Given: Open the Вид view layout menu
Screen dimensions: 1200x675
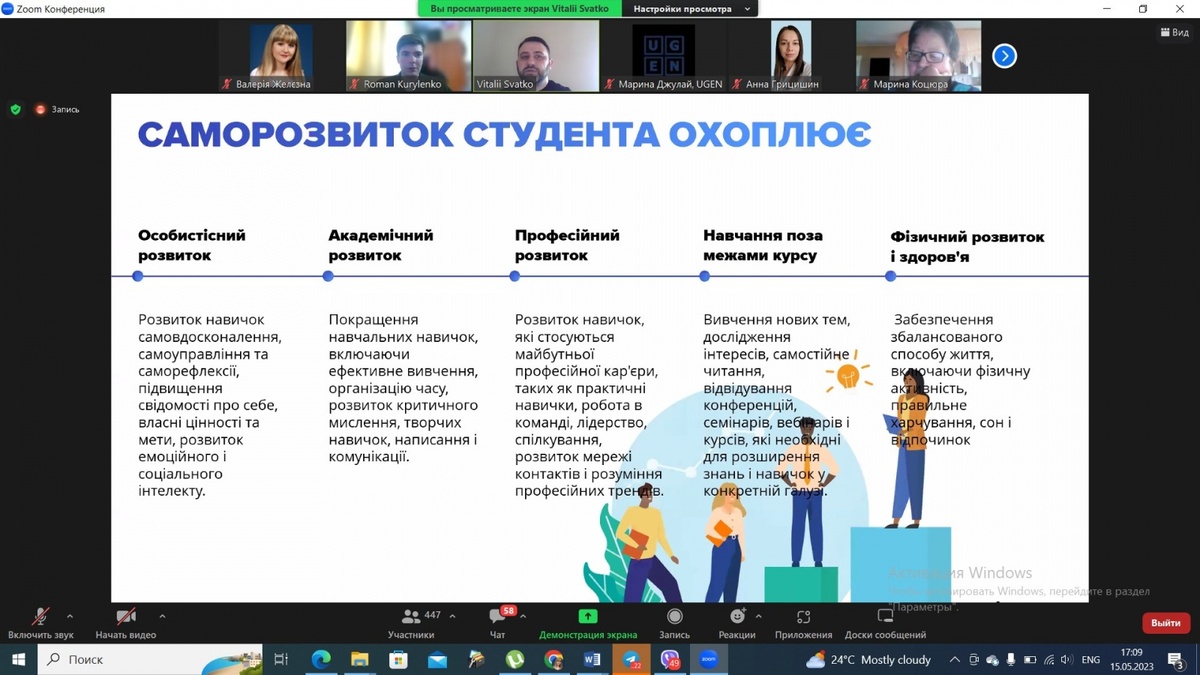Looking at the screenshot, I should [1174, 32].
